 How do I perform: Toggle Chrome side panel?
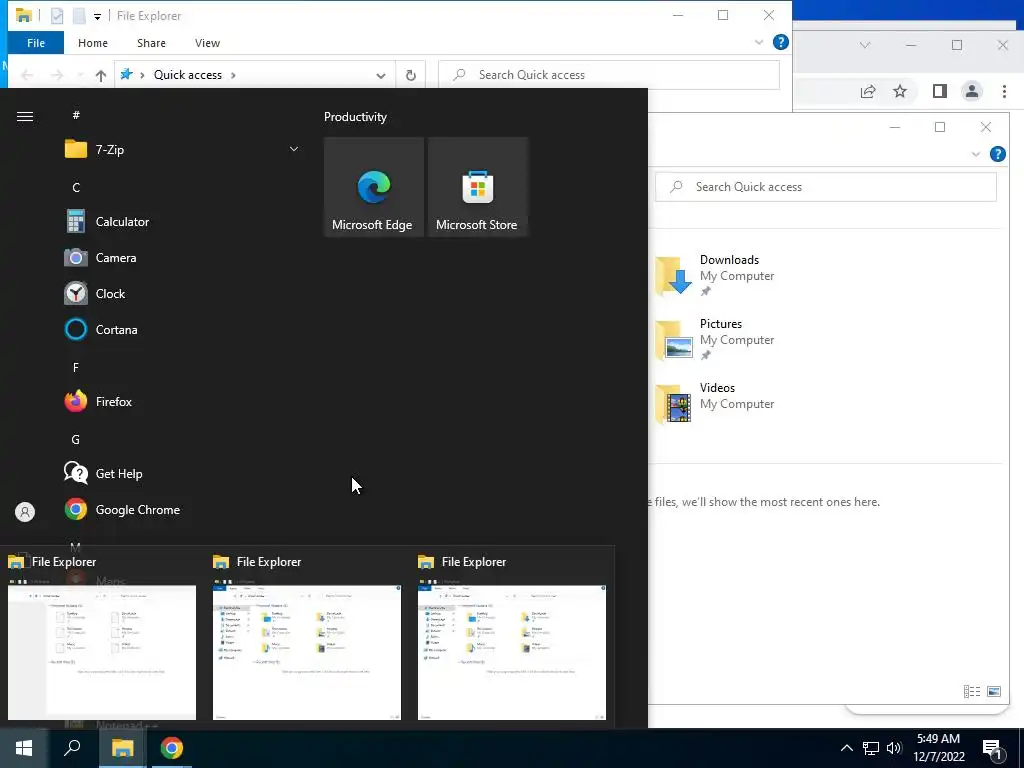(940, 91)
